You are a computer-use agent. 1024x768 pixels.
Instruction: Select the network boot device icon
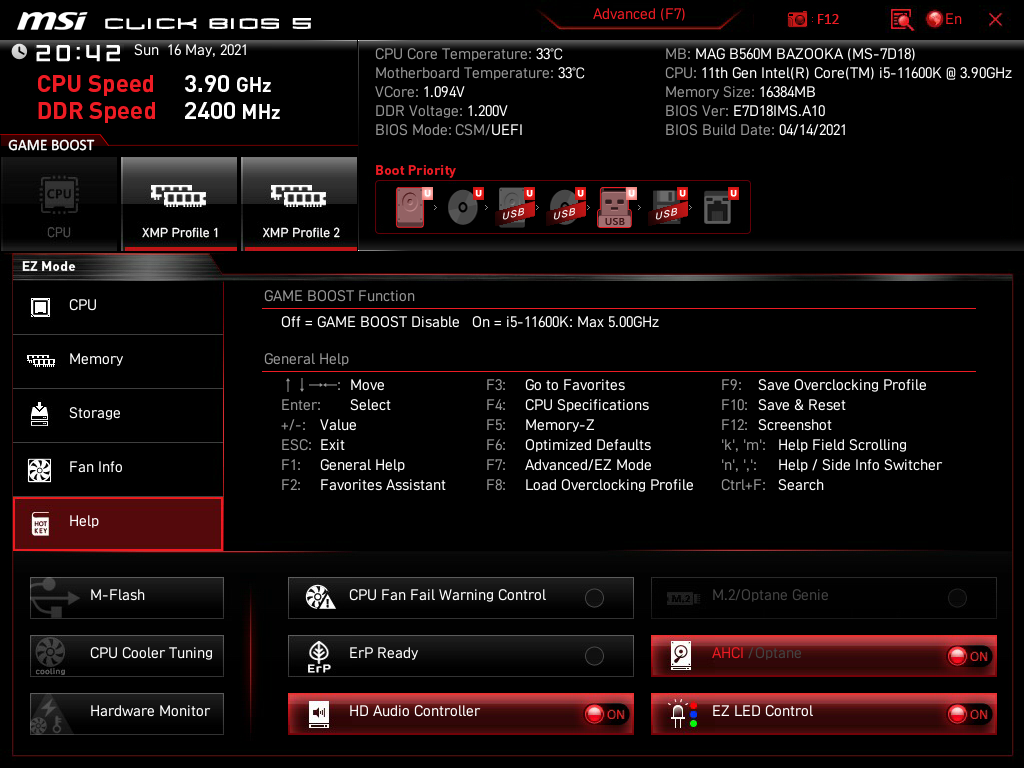click(x=720, y=207)
